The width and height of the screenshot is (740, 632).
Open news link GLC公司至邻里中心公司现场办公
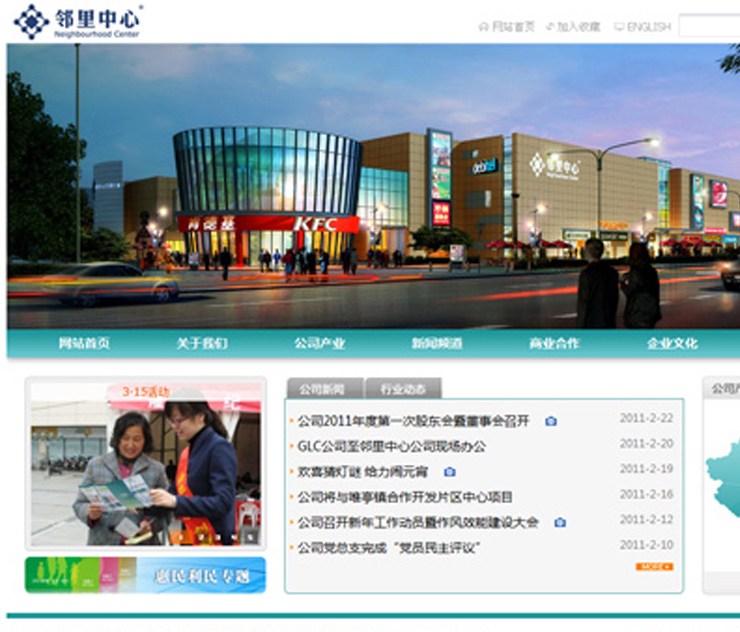pyautogui.click(x=391, y=446)
